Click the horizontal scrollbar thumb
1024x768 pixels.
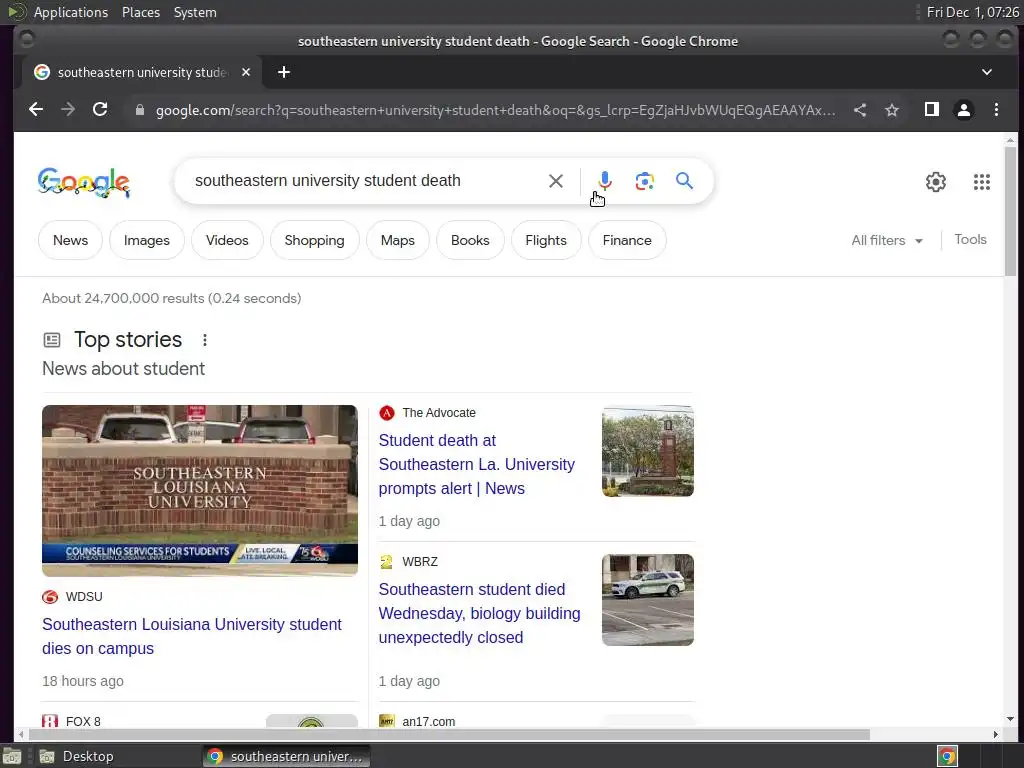tap(449, 735)
